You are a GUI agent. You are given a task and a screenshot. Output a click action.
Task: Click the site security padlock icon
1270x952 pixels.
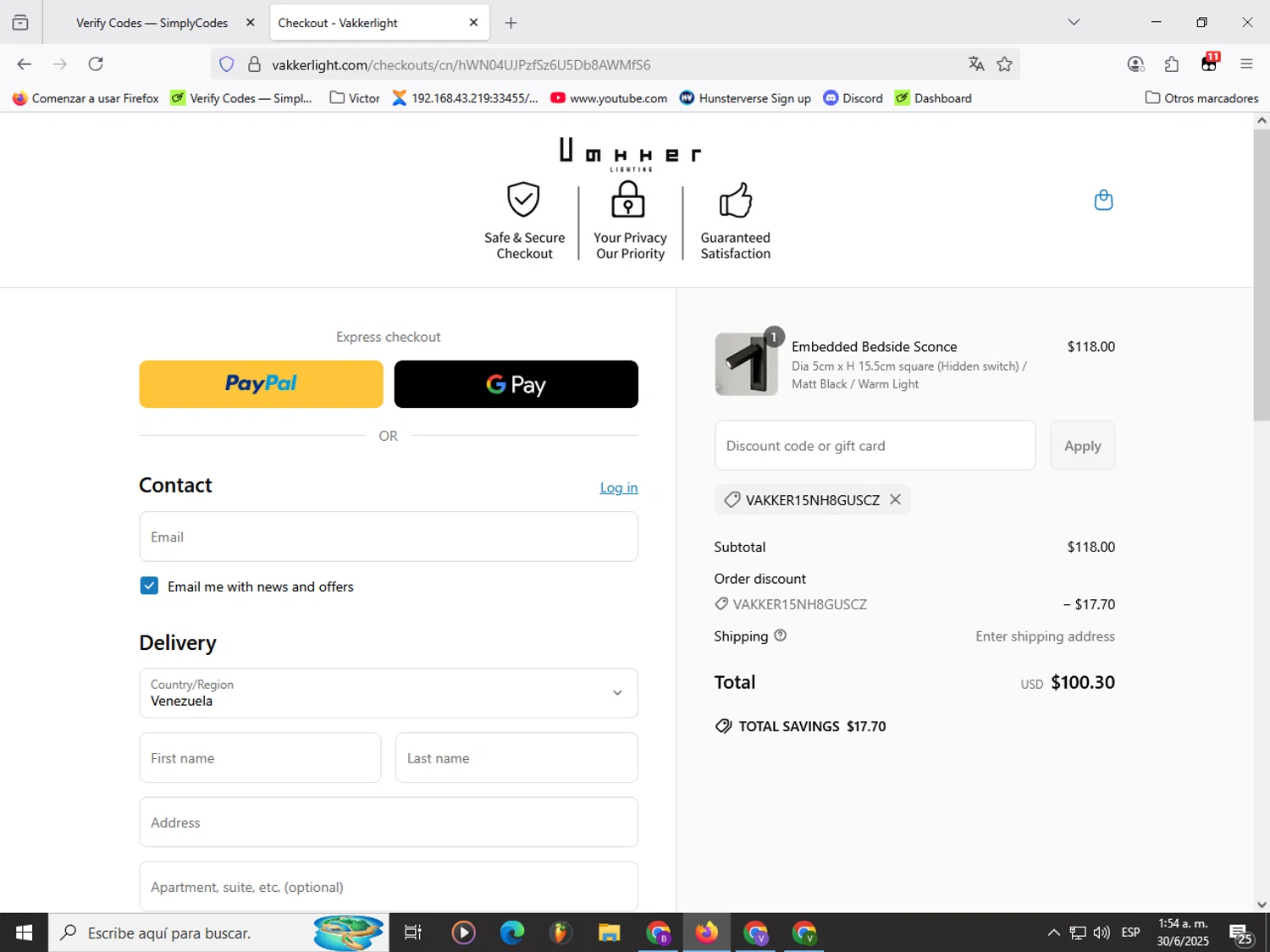click(x=254, y=64)
